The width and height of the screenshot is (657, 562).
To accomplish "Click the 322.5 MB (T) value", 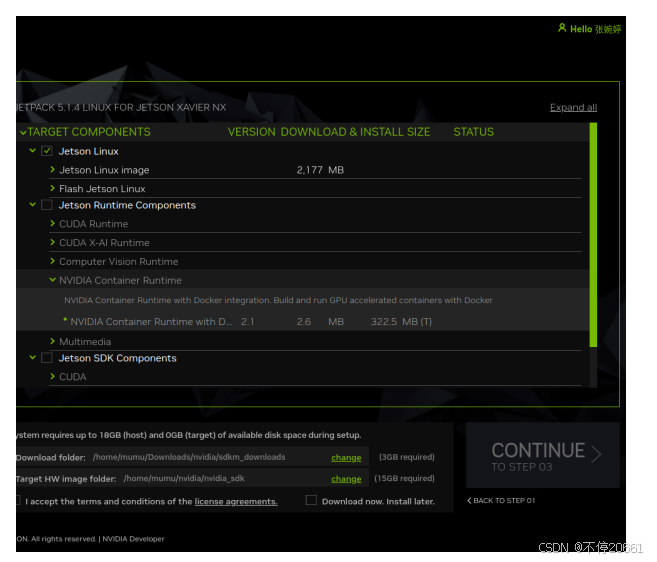I will 401,322.
